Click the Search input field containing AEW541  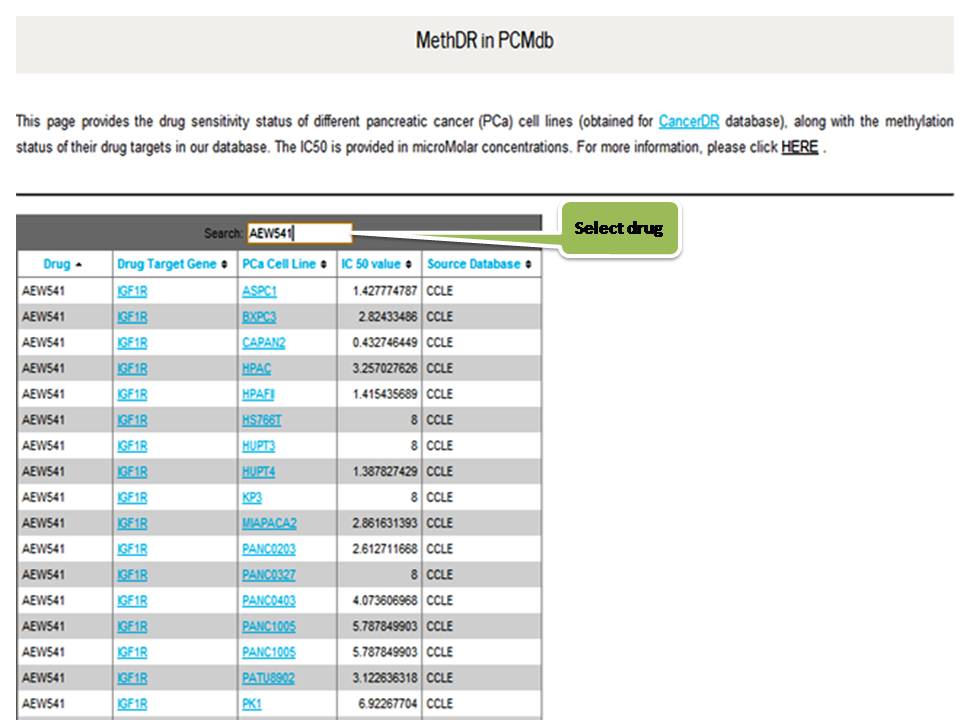(x=299, y=233)
